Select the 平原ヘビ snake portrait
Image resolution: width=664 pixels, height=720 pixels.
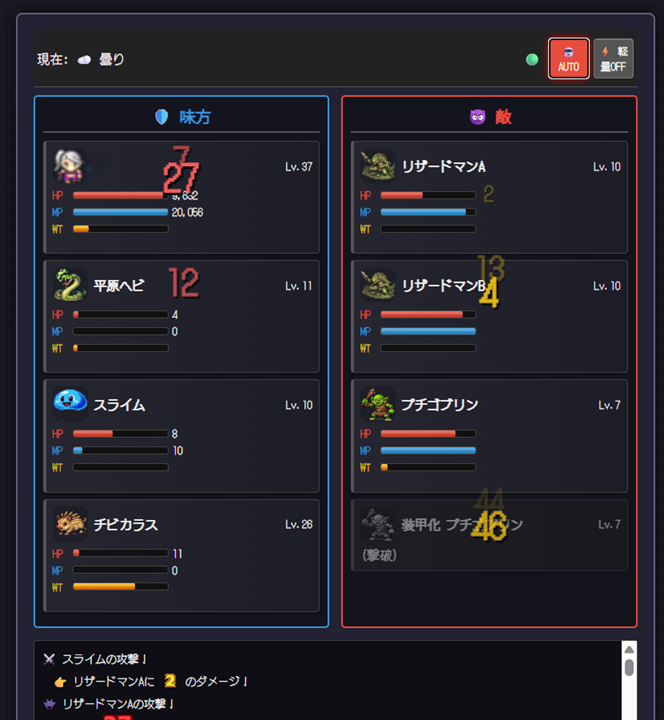coord(70,285)
